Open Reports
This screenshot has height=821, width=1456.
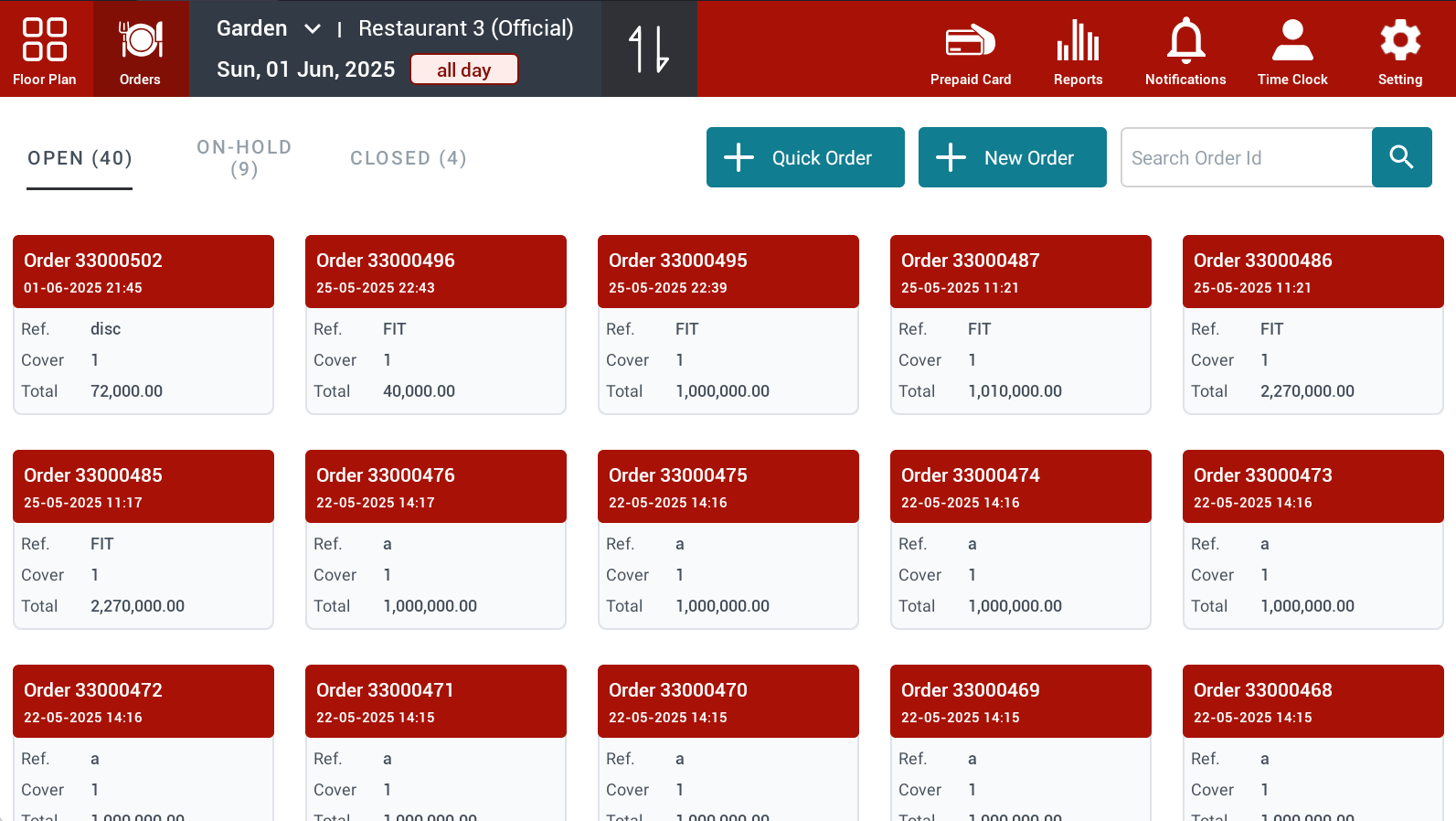point(1079,54)
